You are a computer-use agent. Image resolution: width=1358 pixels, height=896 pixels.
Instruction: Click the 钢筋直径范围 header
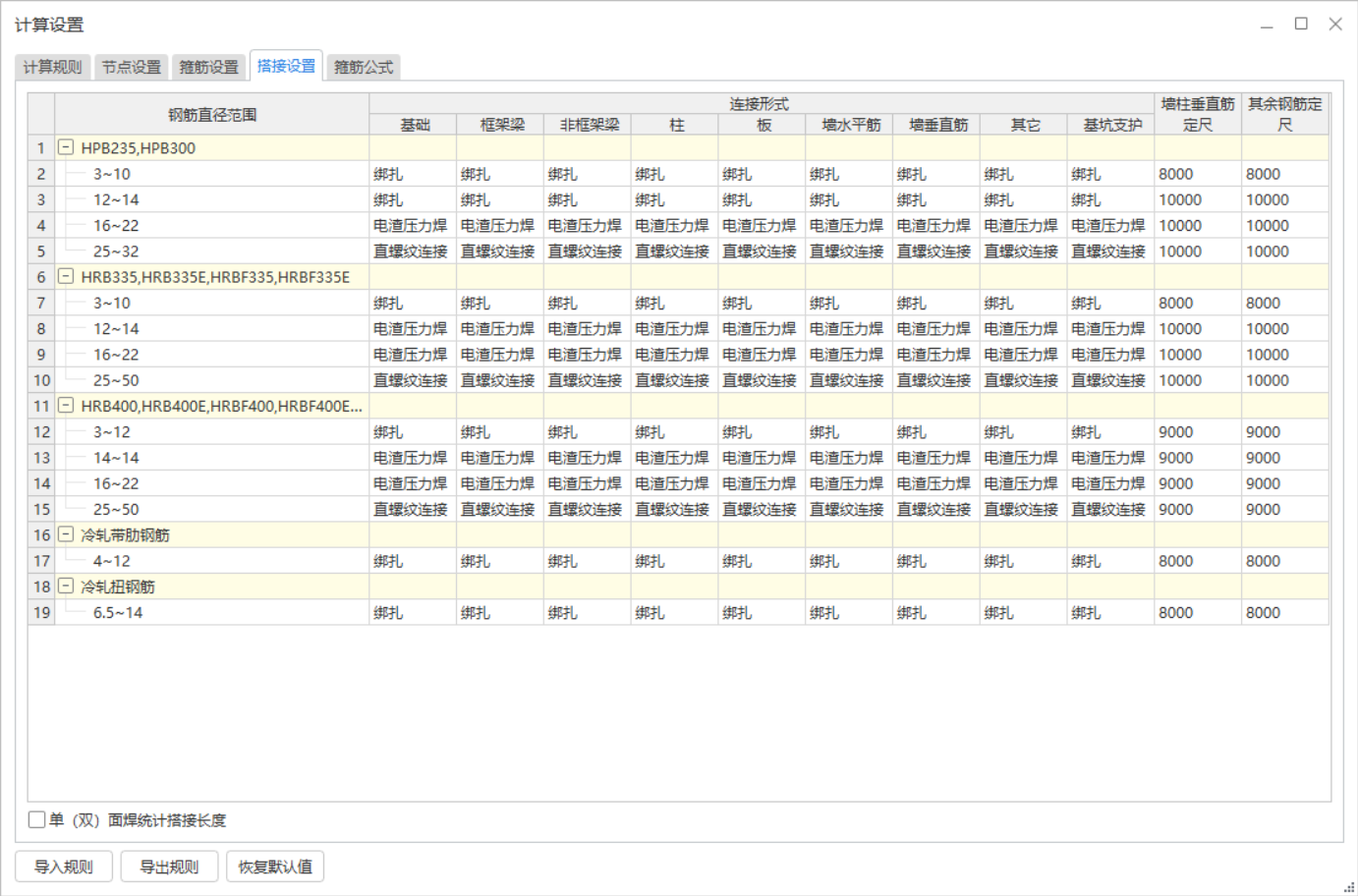click(212, 114)
